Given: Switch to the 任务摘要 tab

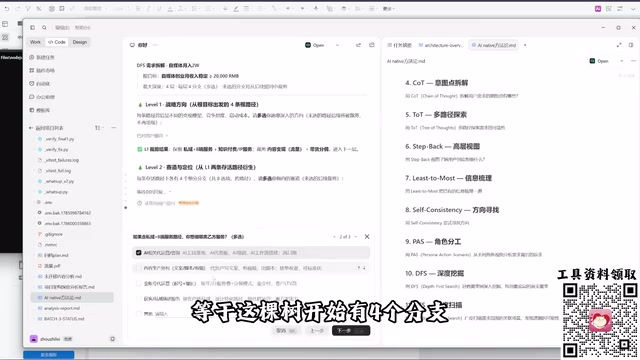Looking at the screenshot, I should (400, 45).
